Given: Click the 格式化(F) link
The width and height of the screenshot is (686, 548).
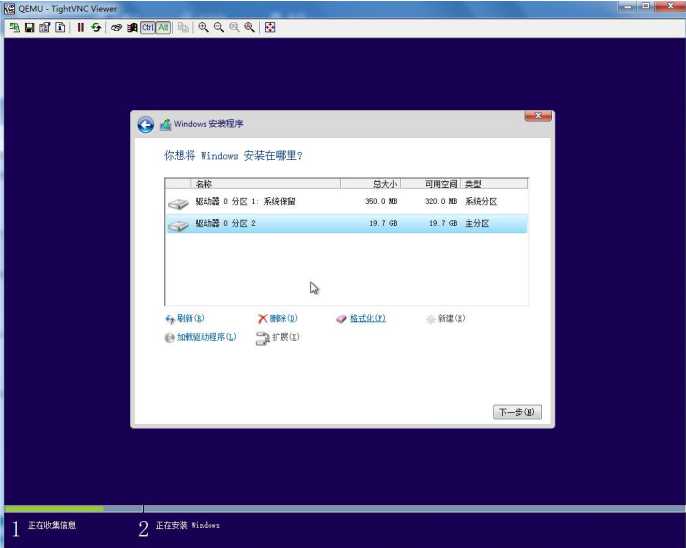Looking at the screenshot, I should 368,318.
